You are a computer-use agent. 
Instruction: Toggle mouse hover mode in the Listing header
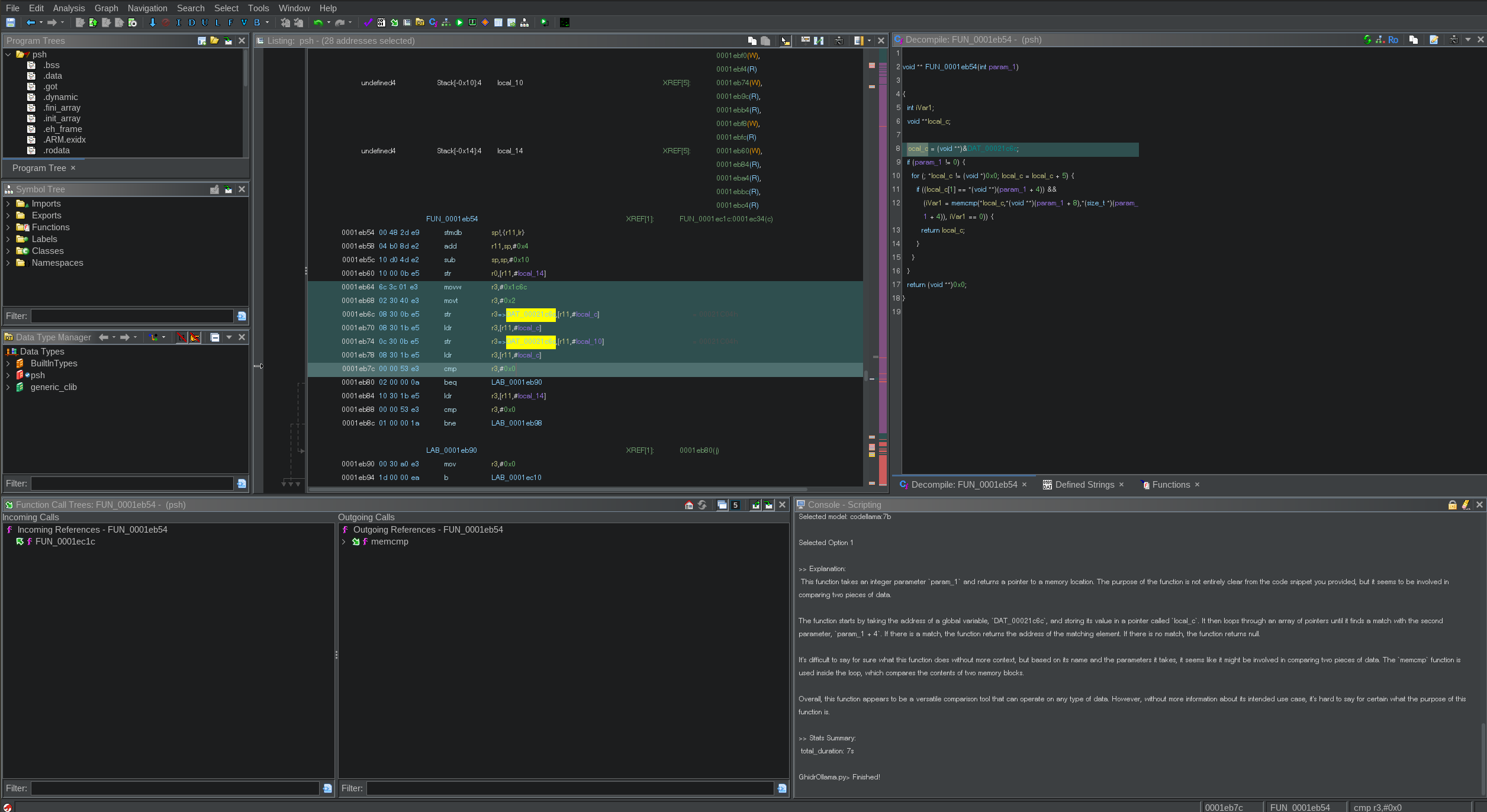785,40
